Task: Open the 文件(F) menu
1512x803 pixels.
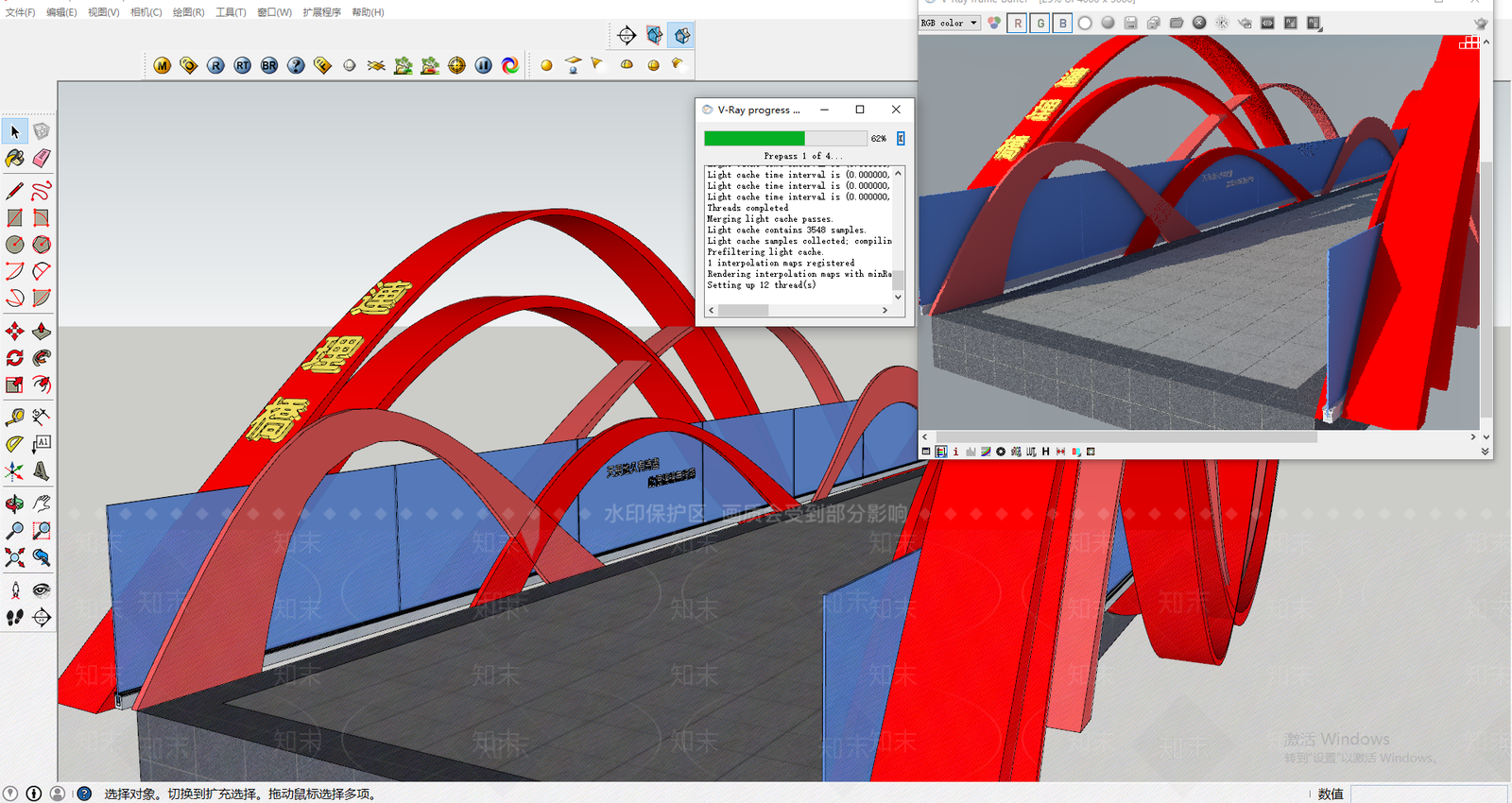Action: click(20, 12)
